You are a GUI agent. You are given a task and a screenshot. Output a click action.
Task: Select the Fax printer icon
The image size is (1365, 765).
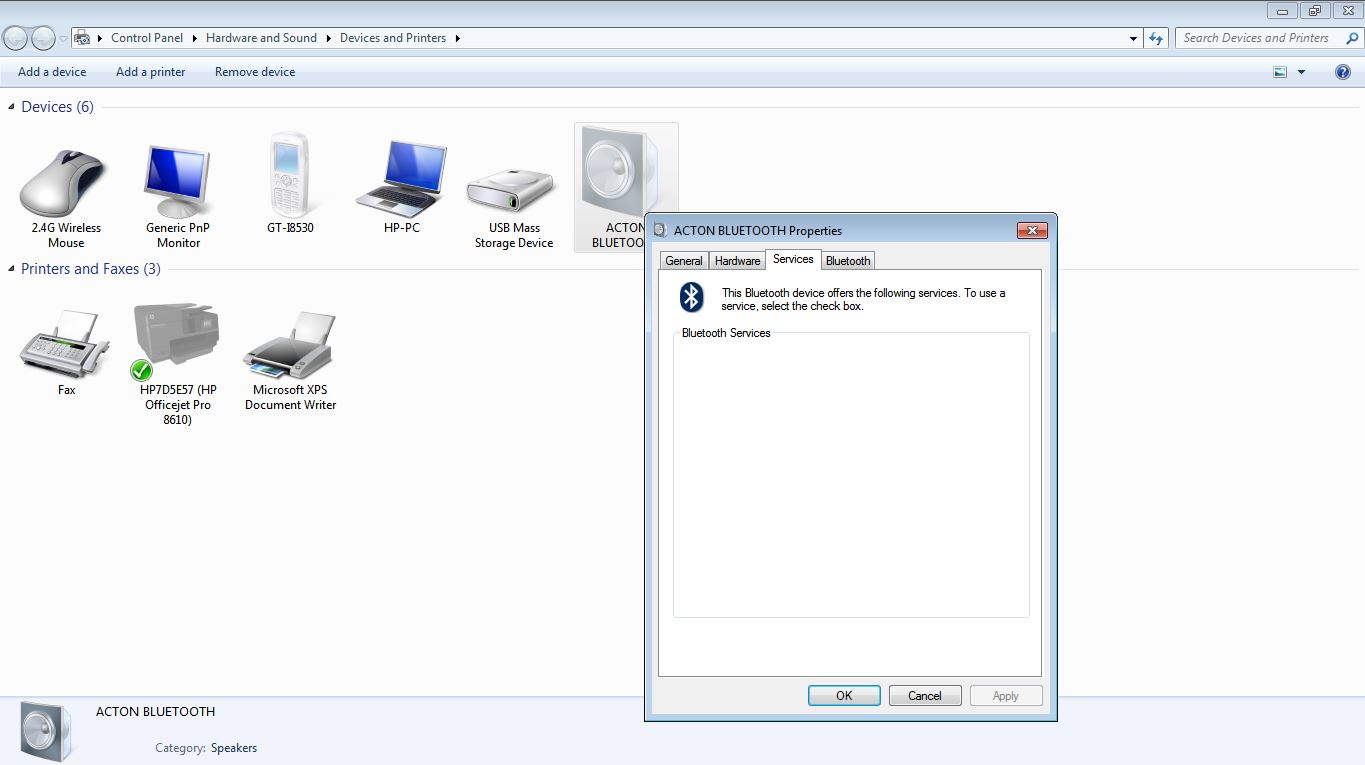65,342
